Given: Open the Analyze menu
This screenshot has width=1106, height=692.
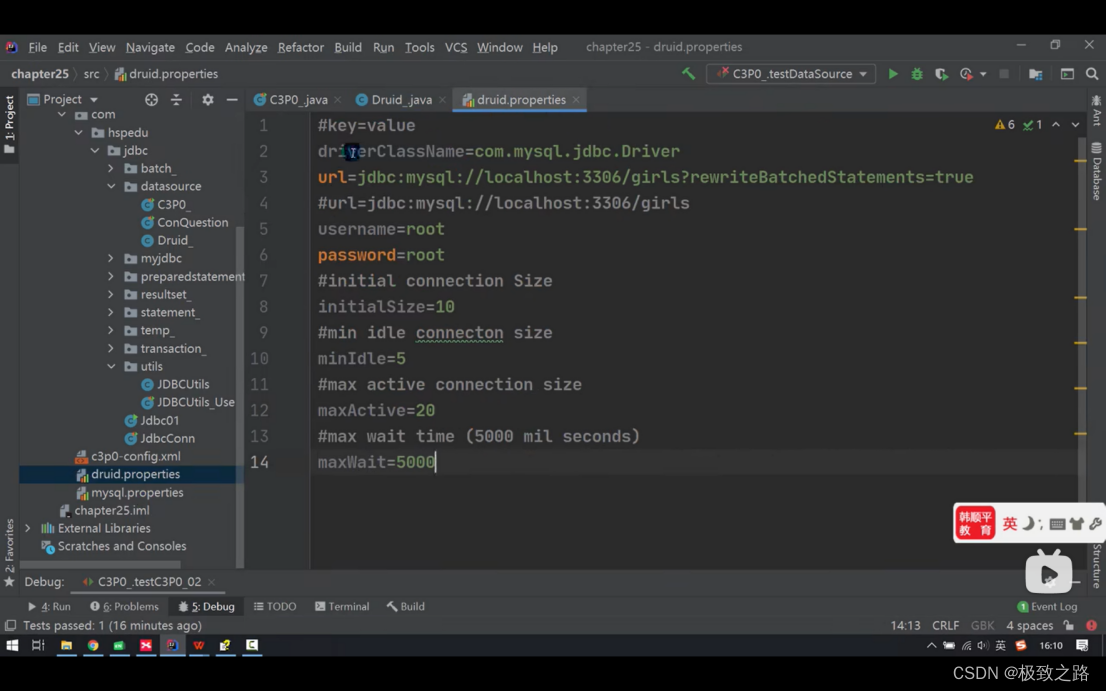Looking at the screenshot, I should (246, 47).
